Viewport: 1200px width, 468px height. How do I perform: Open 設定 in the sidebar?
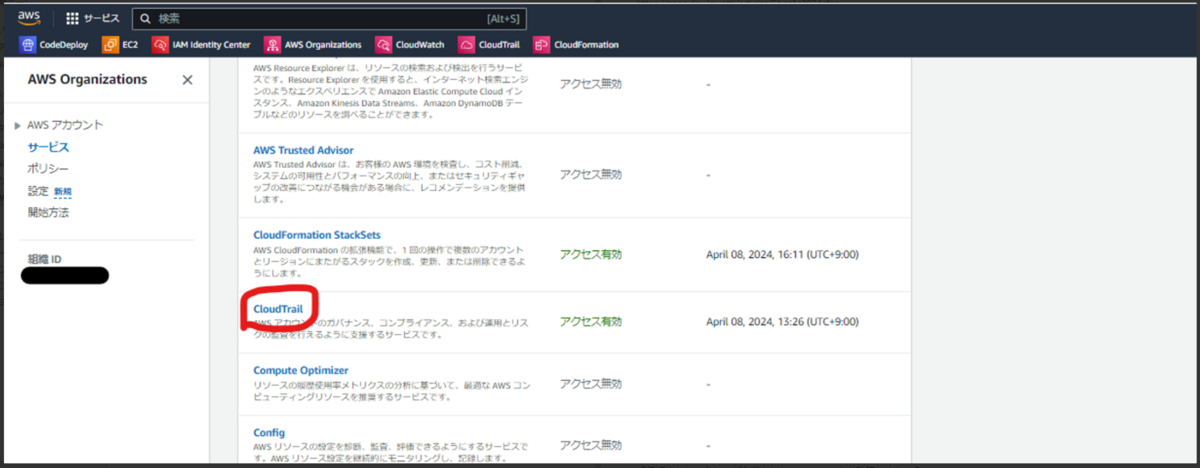coord(38,191)
